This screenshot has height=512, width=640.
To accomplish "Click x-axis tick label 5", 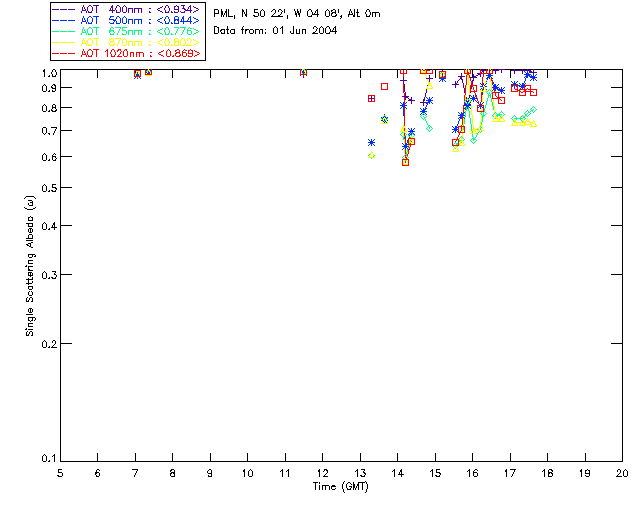I will coord(60,473).
